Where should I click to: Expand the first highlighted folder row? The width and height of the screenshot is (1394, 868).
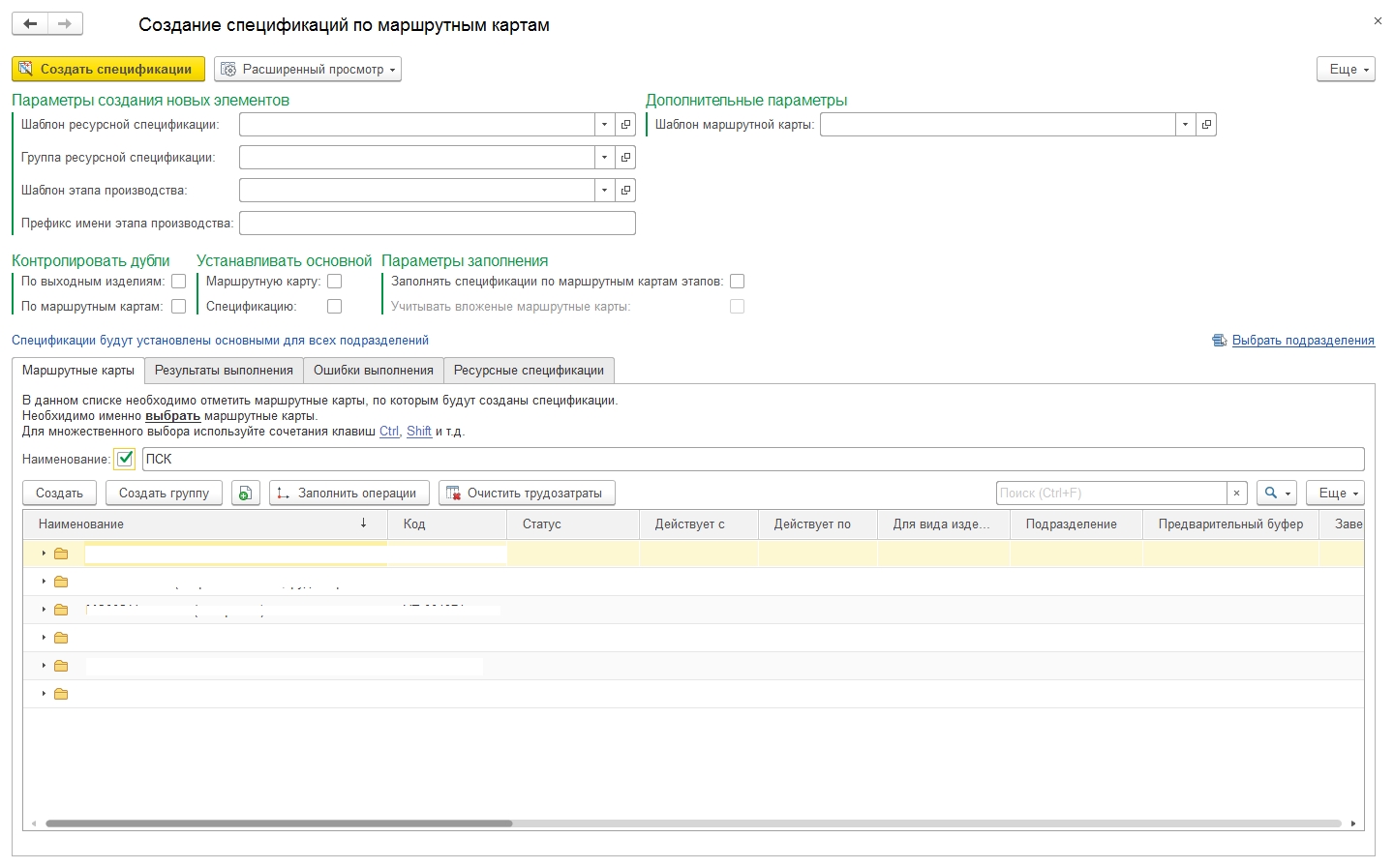coord(44,554)
